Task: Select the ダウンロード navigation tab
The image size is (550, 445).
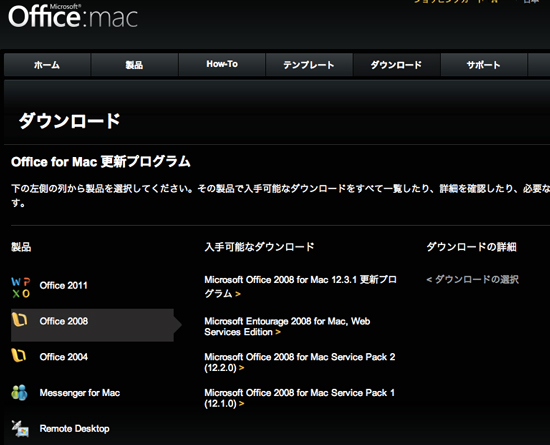Action: (396, 65)
